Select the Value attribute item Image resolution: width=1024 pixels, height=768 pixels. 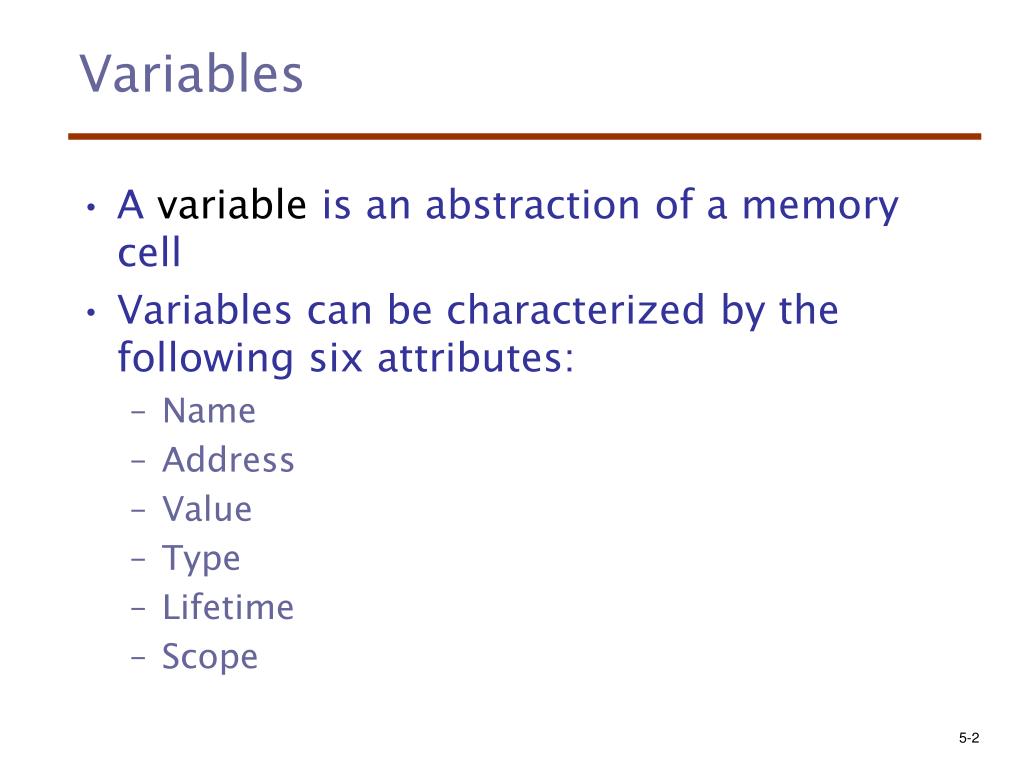point(207,509)
